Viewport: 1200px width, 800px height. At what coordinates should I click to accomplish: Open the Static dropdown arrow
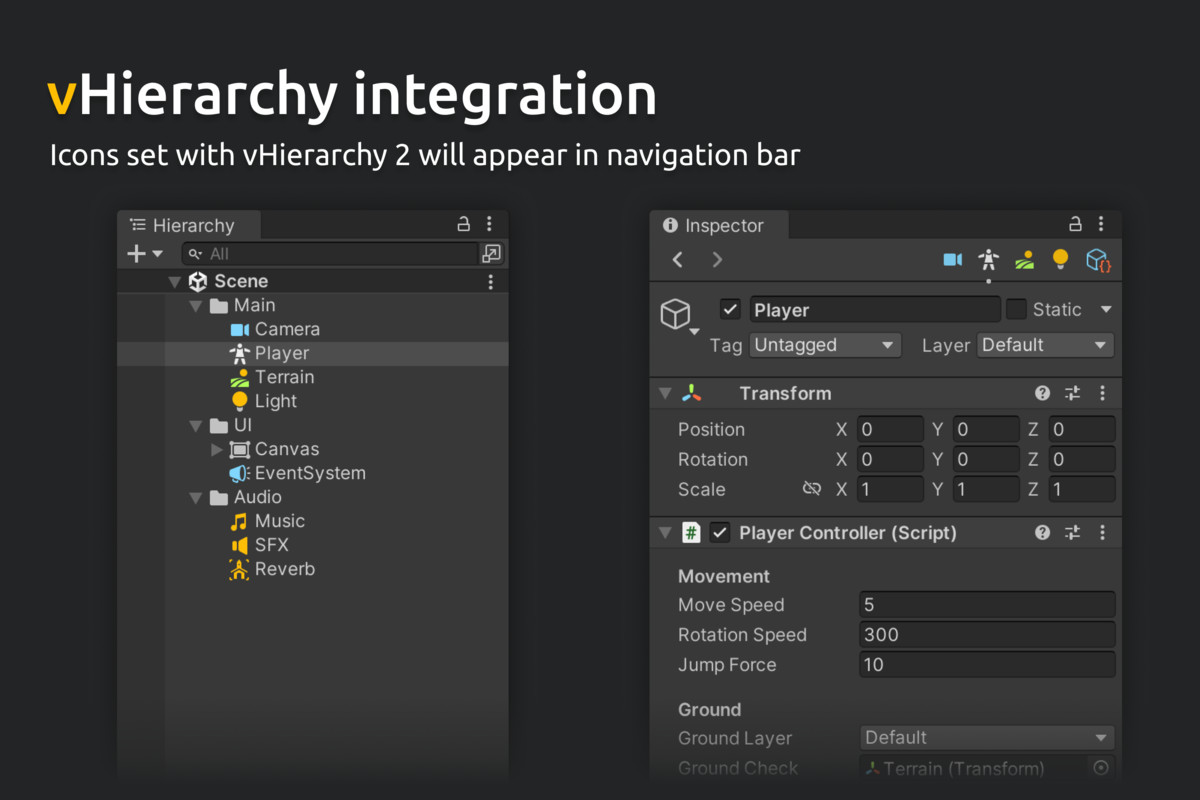[x=1105, y=310]
